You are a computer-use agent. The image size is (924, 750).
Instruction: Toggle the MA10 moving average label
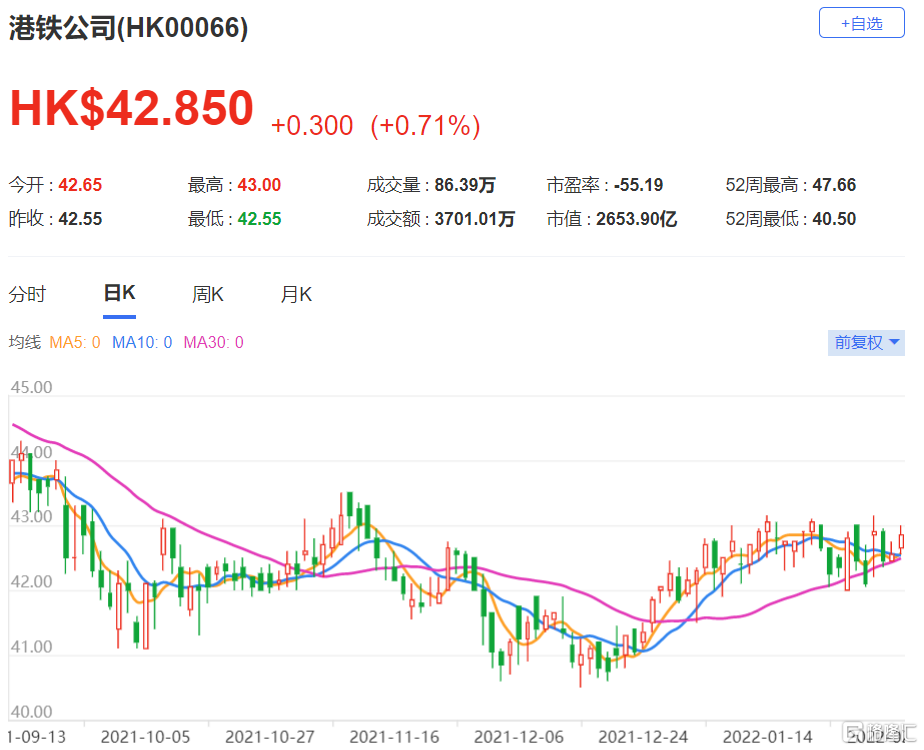coord(142,343)
